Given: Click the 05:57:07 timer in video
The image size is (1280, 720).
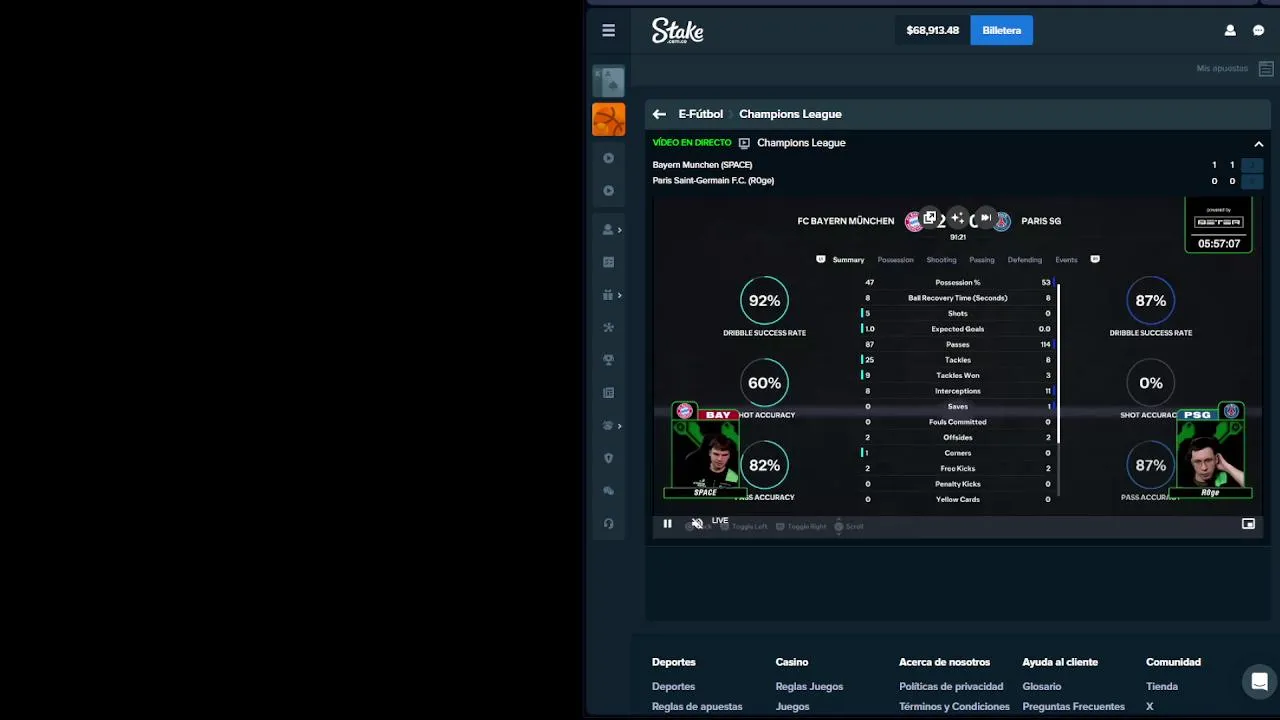Looking at the screenshot, I should pos(1219,243).
